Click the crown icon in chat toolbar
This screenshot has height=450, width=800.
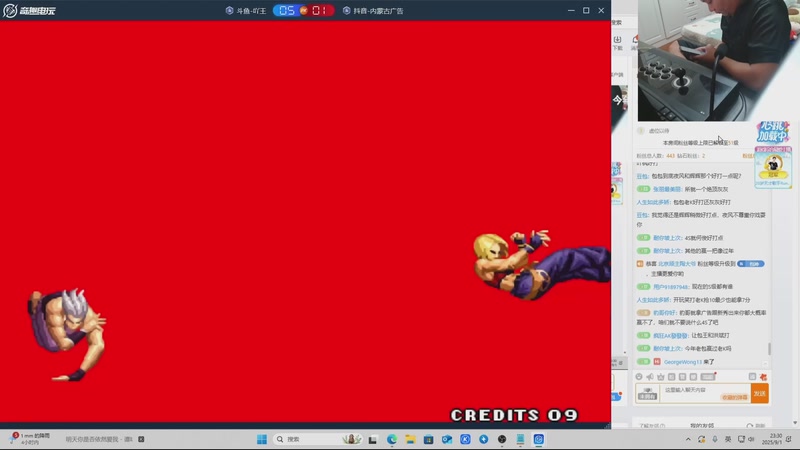point(661,377)
